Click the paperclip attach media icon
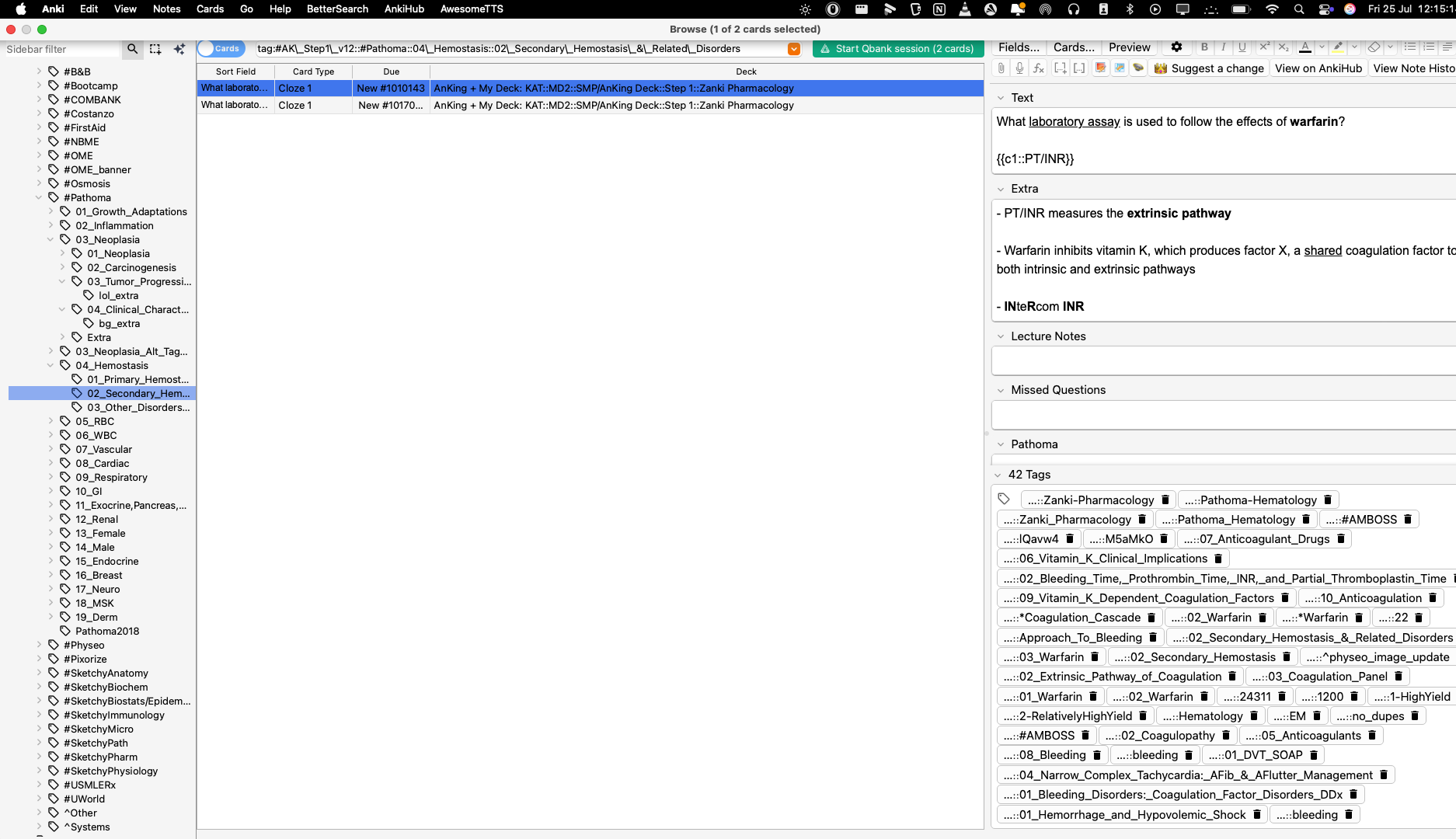The image size is (1456, 839). pos(1001,68)
